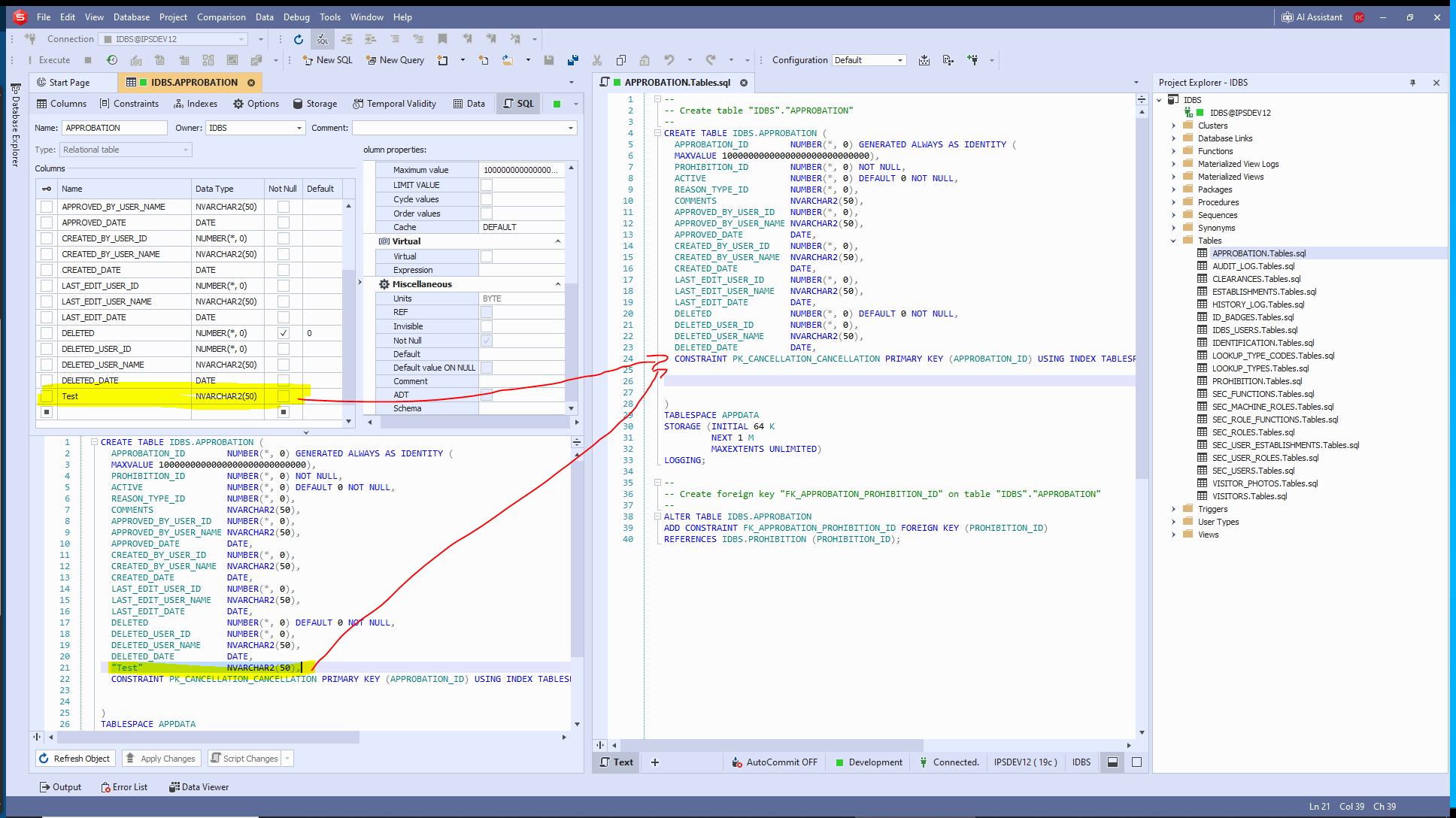Image resolution: width=1456 pixels, height=818 pixels.
Task: Click the increase indent toolbar icon
Action: pos(370,39)
